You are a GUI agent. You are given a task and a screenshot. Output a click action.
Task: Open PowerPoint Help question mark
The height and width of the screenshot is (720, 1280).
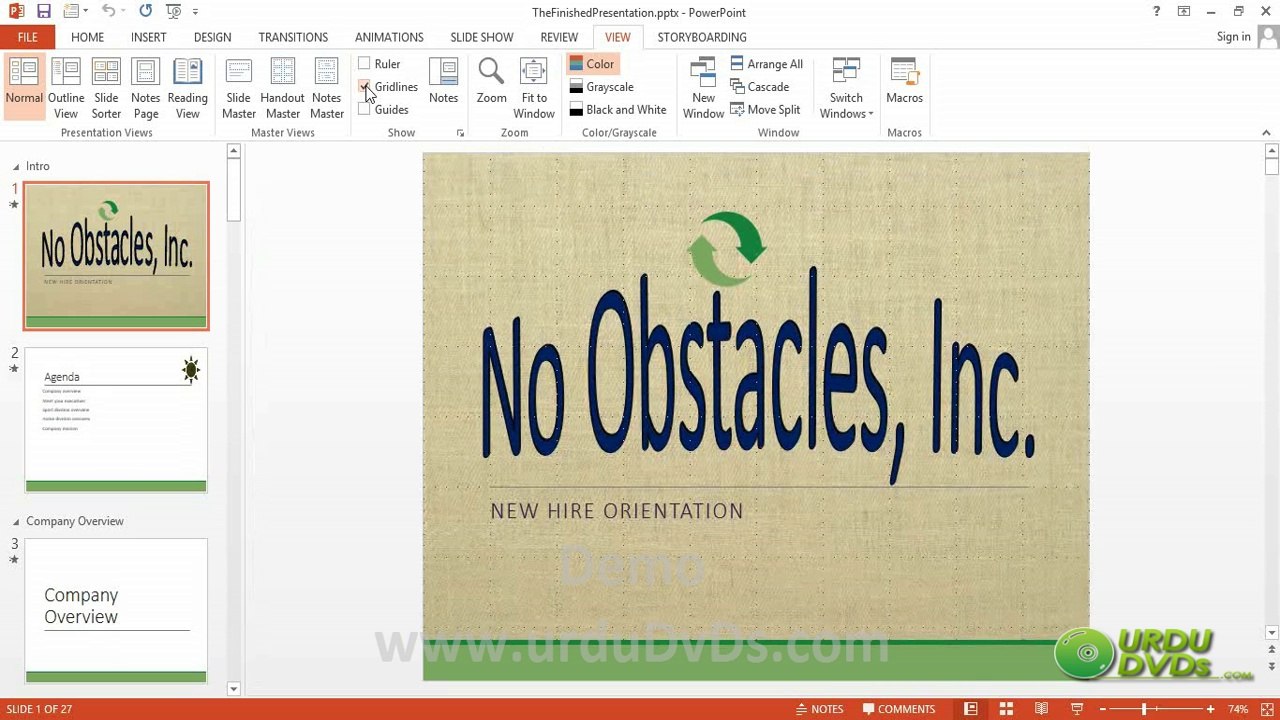1157,12
